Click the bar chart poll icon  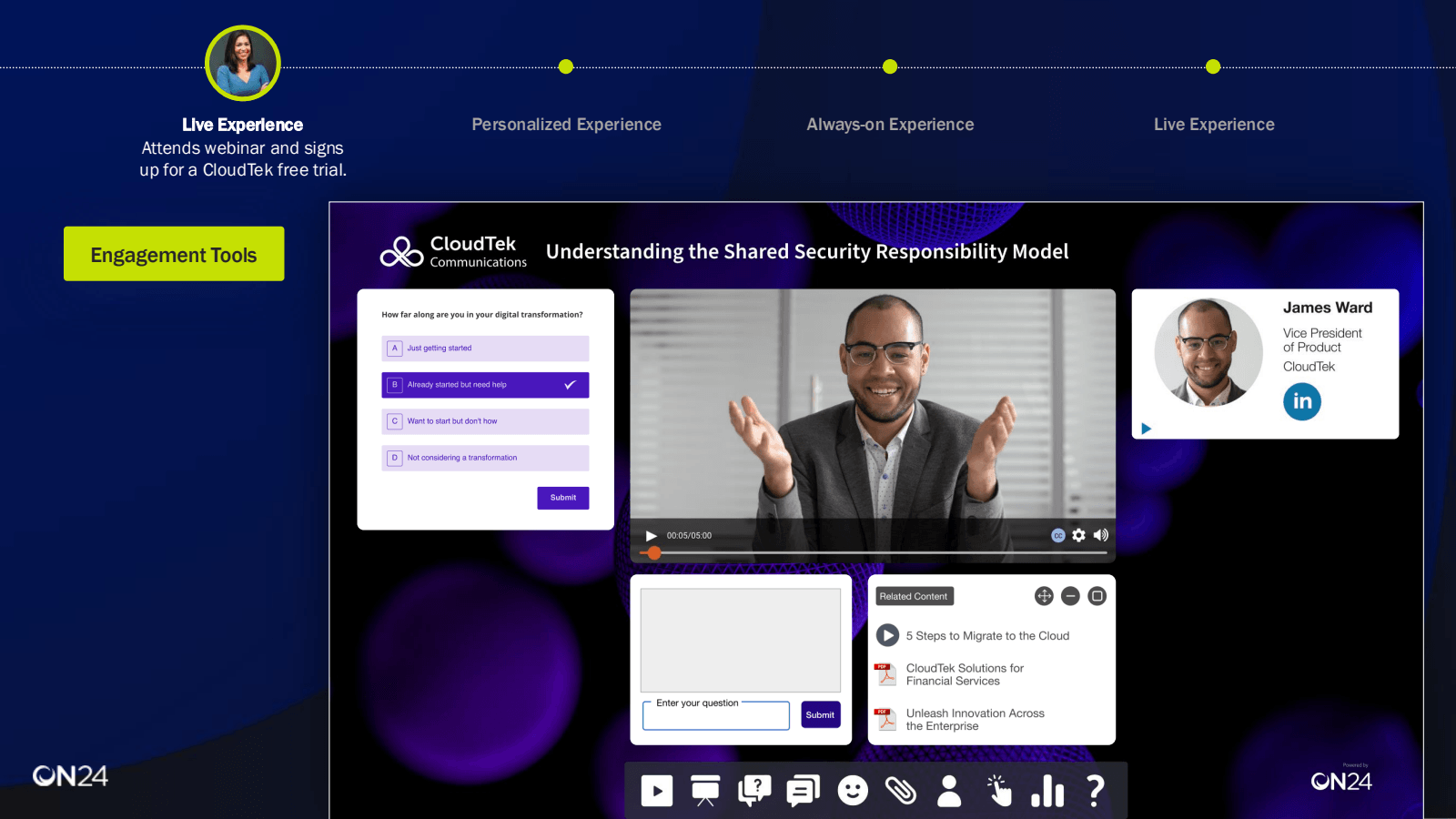[1047, 791]
